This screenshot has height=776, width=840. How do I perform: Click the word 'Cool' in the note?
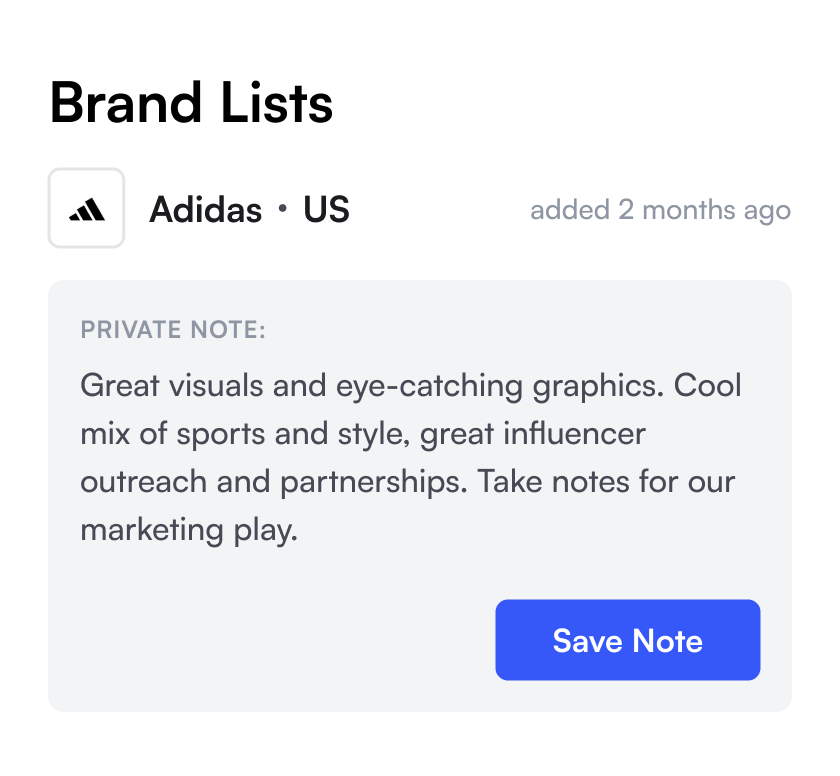point(707,386)
